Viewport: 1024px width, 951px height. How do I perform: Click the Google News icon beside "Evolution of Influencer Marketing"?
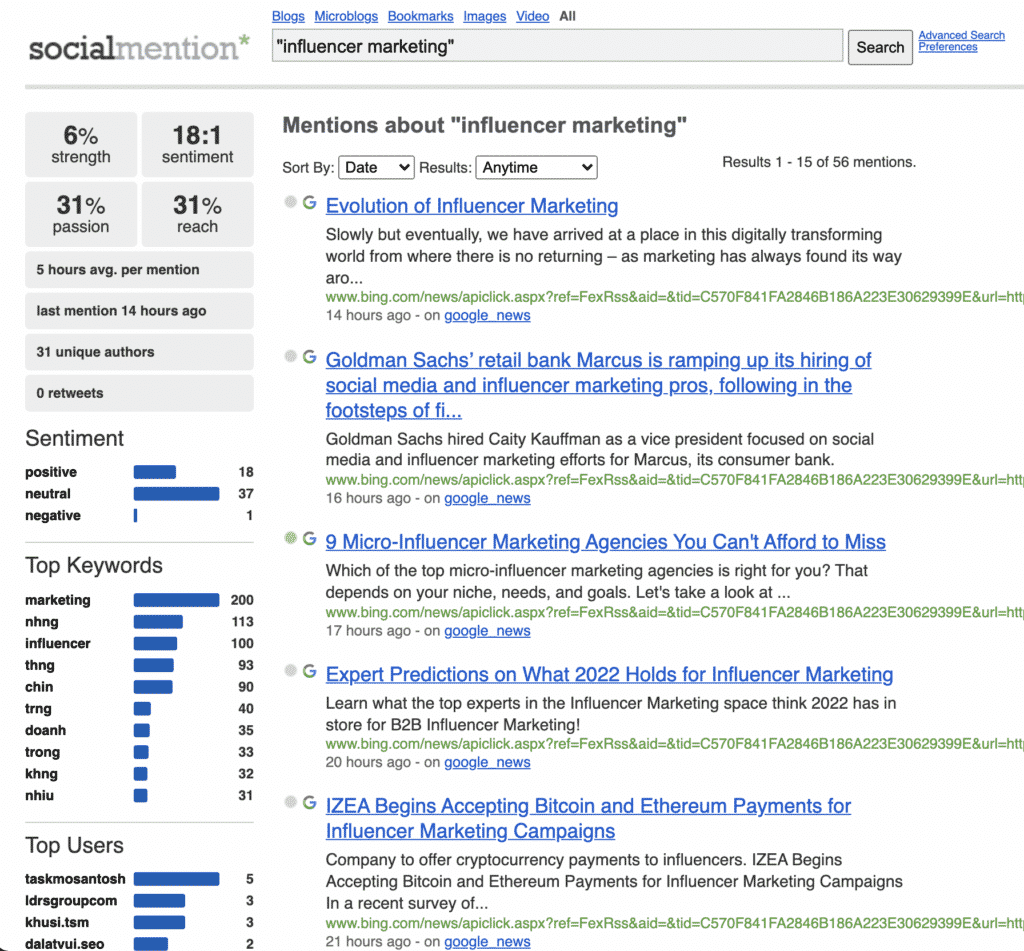[x=309, y=203]
